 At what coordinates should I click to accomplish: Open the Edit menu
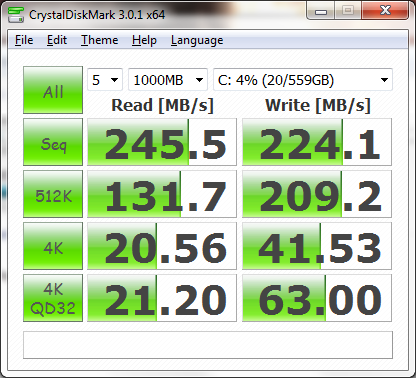(x=57, y=40)
